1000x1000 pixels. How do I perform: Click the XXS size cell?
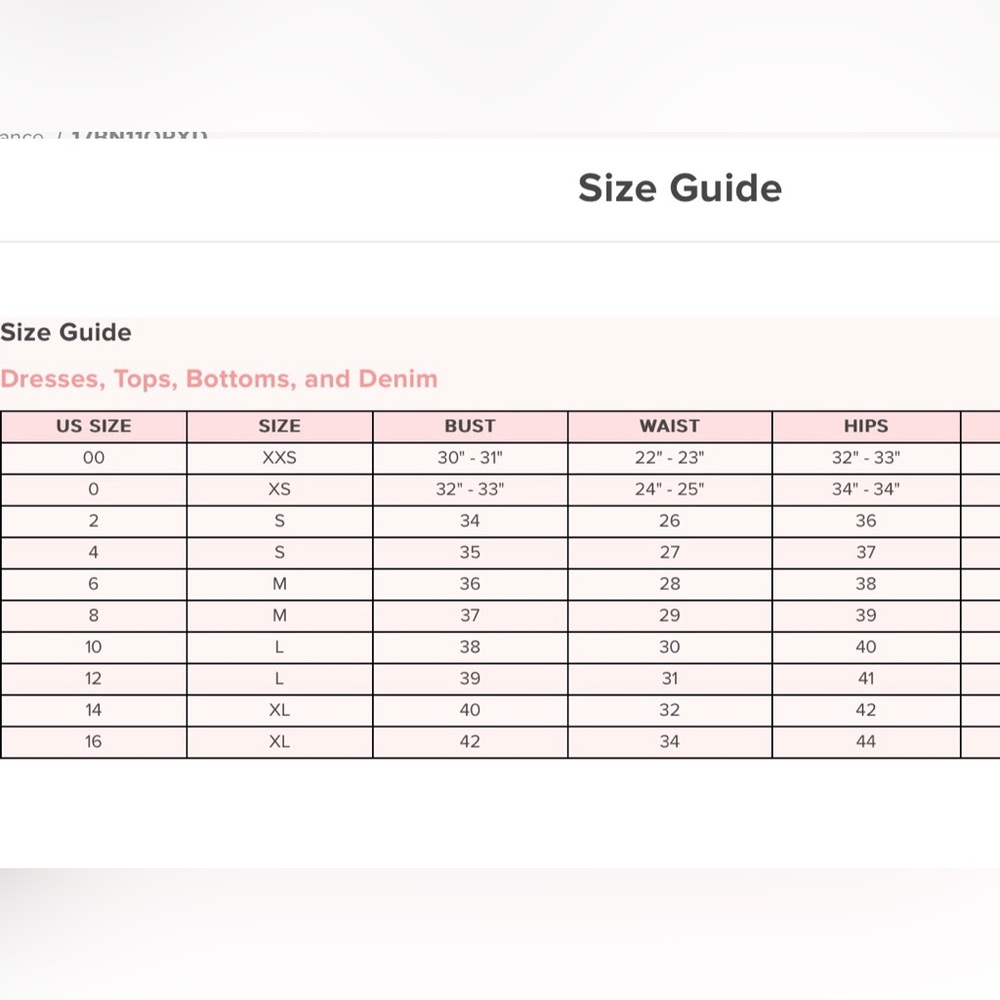click(x=279, y=458)
